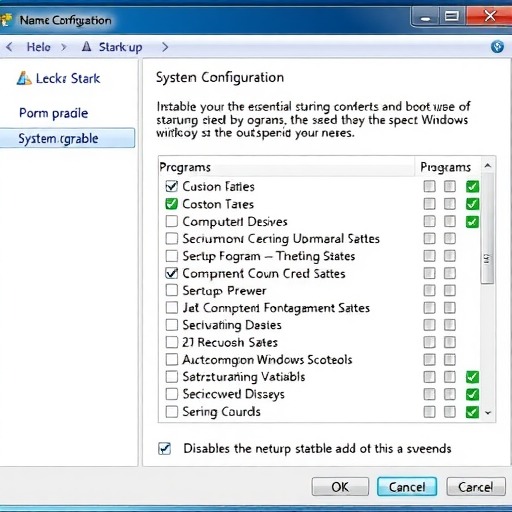Open the blue globe help icon

[x=497, y=46]
